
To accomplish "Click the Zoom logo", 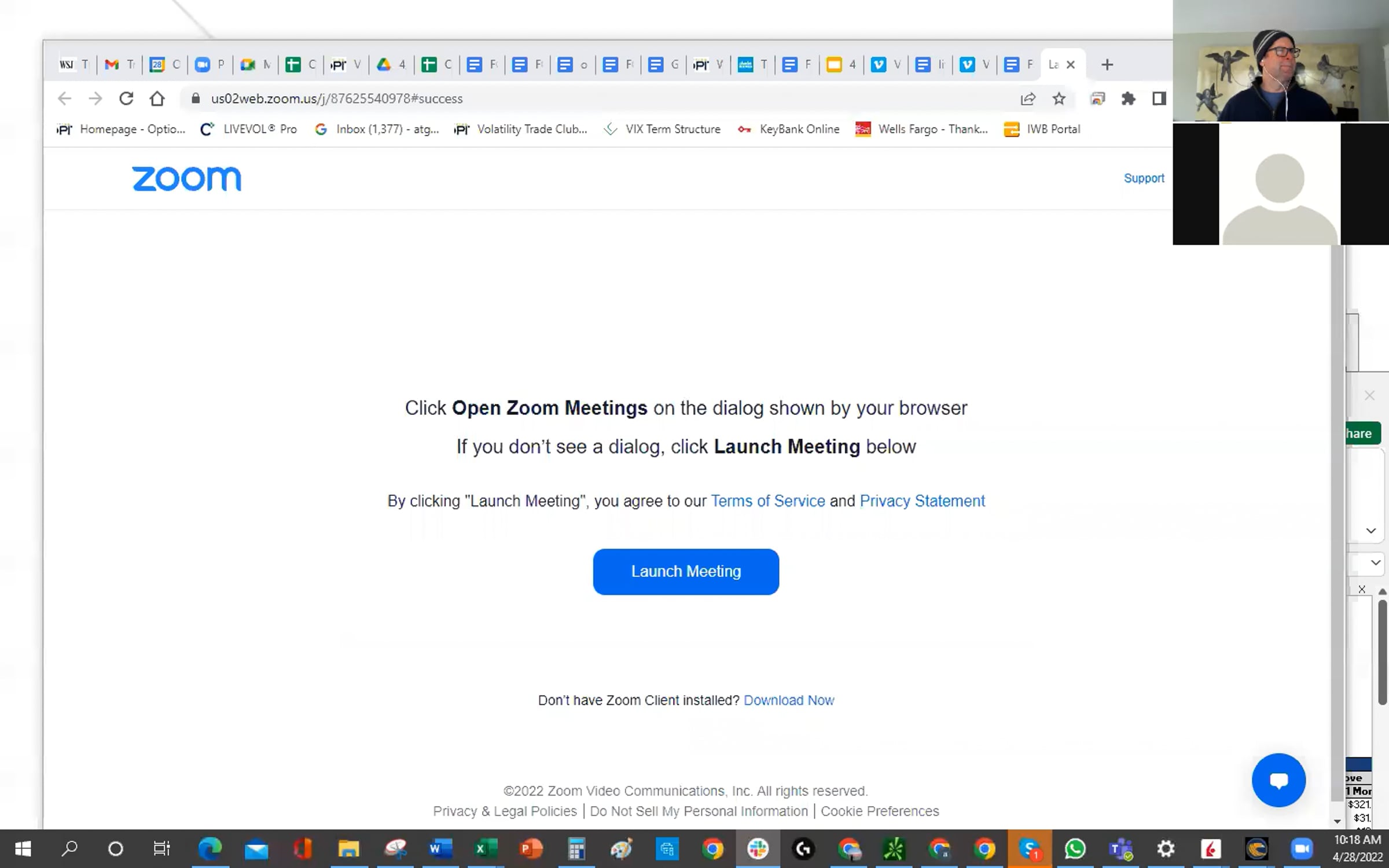I will (x=186, y=179).
